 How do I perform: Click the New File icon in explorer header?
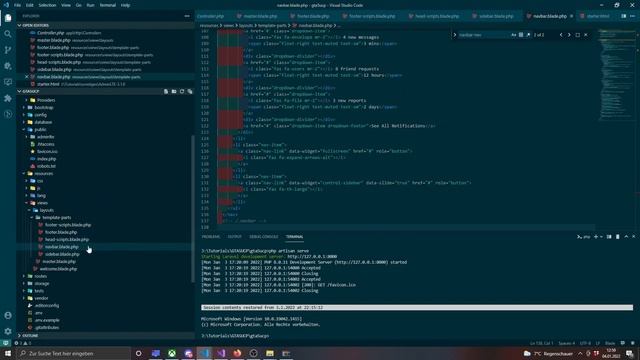tap(166, 91)
